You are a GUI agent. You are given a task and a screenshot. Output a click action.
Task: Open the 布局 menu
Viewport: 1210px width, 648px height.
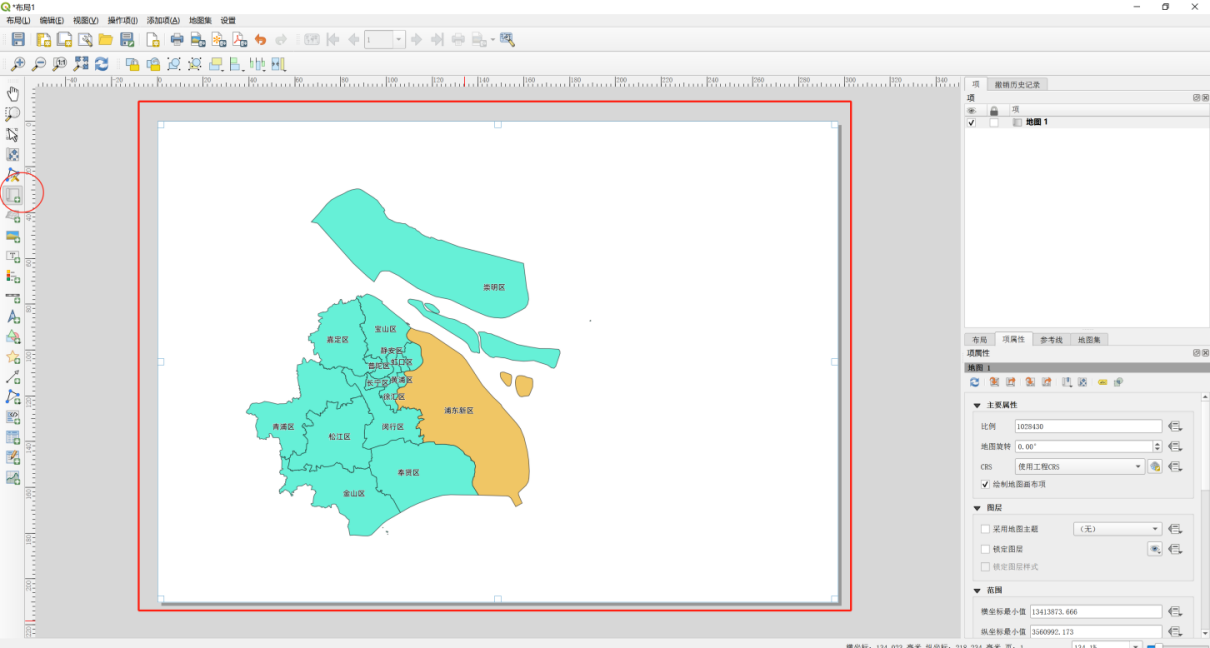tap(17, 19)
